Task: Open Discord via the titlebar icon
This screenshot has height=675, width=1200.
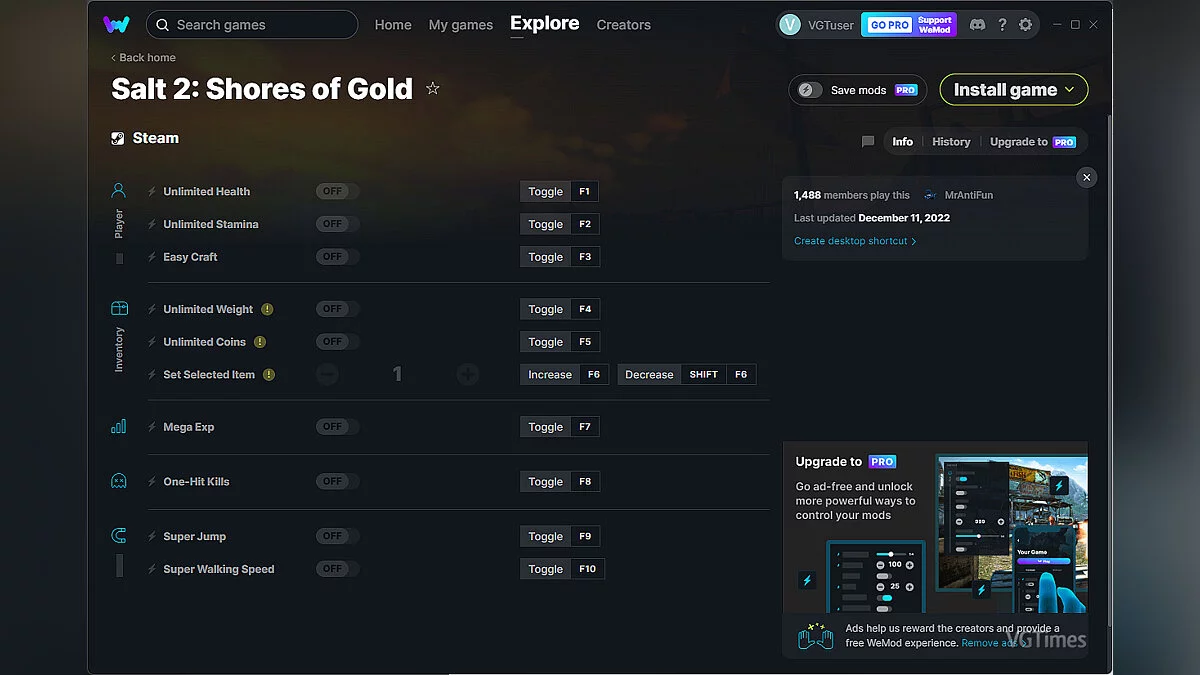Action: [x=977, y=24]
